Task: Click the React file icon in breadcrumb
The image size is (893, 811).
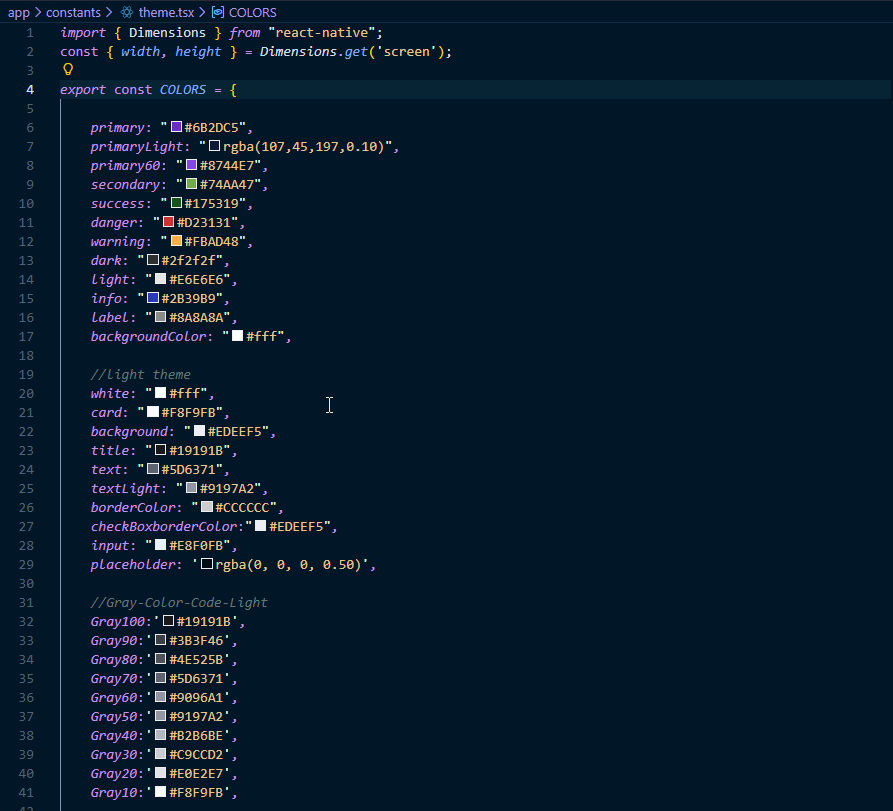Action: point(126,13)
